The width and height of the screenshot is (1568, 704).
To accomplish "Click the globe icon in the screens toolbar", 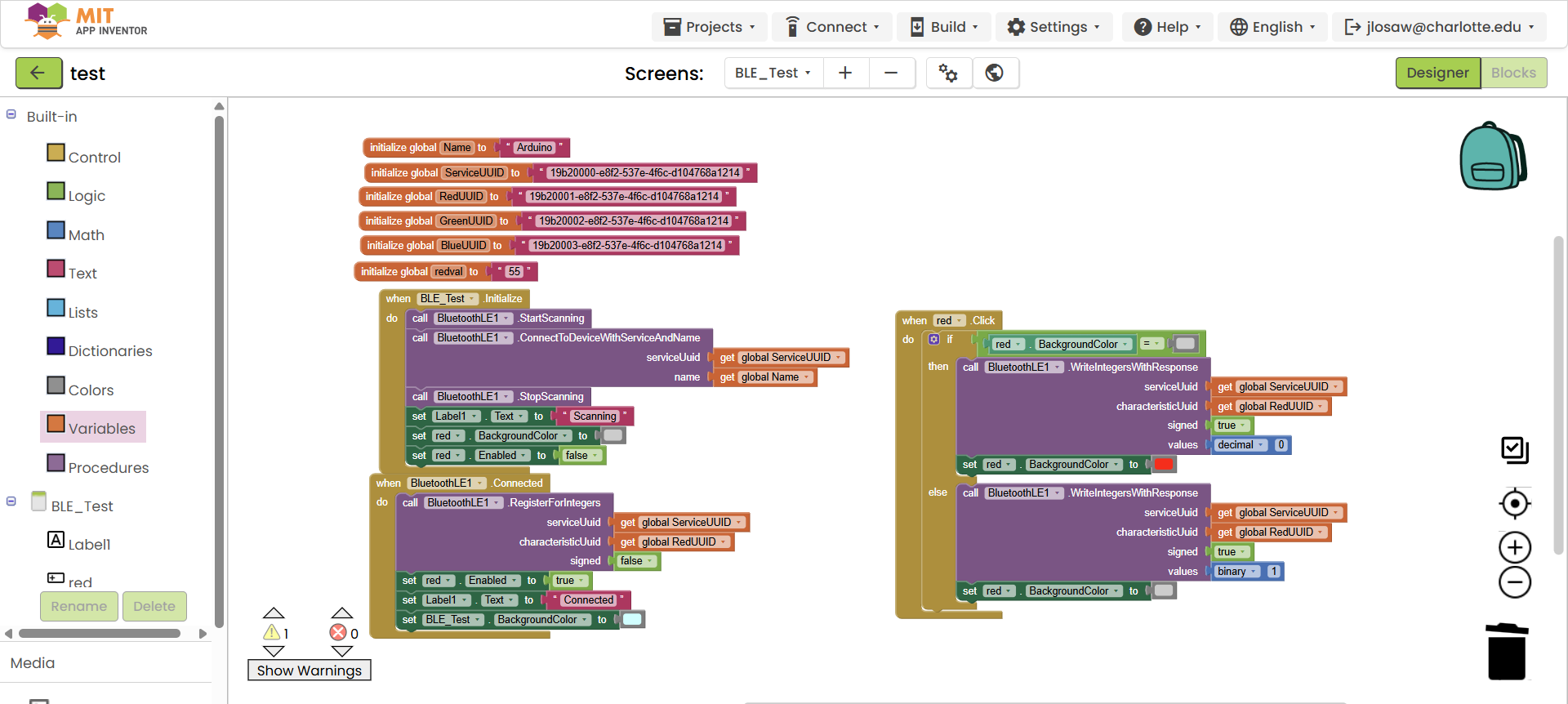I will 994,74.
